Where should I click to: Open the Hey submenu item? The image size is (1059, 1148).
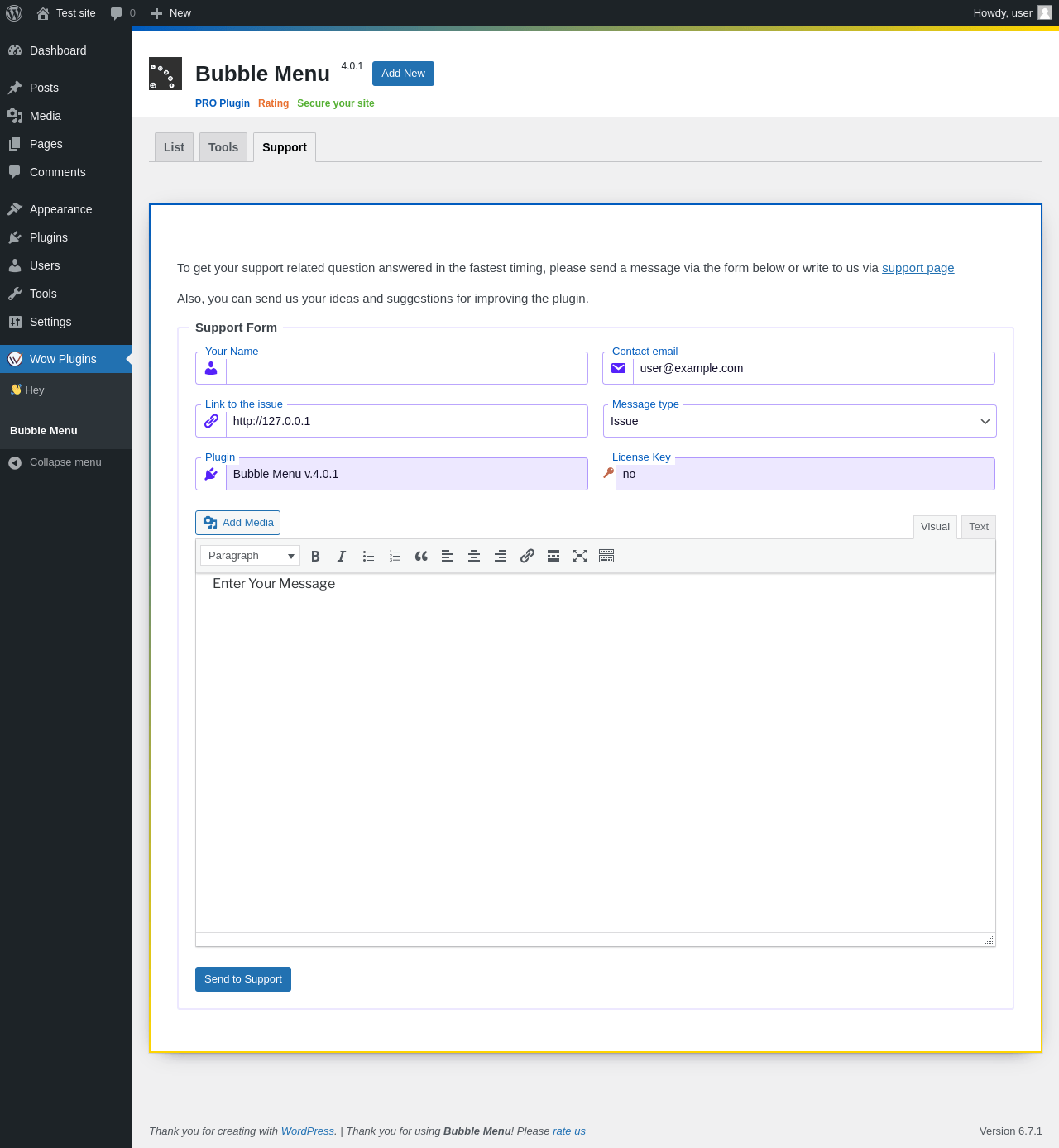coord(66,390)
